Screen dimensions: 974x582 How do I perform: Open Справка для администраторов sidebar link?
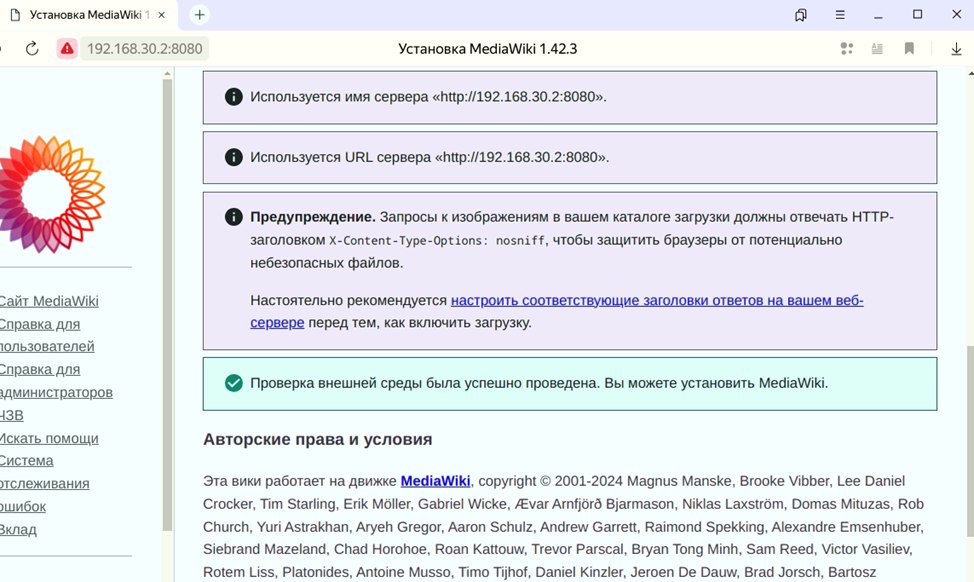[x=56, y=381]
